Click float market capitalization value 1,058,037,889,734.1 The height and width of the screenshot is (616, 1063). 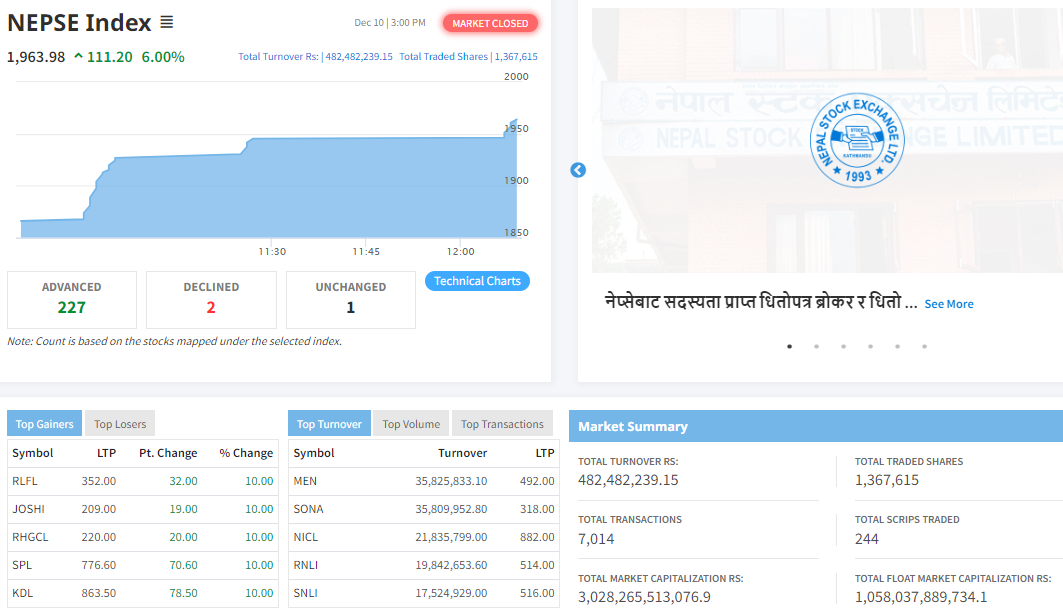tap(921, 597)
